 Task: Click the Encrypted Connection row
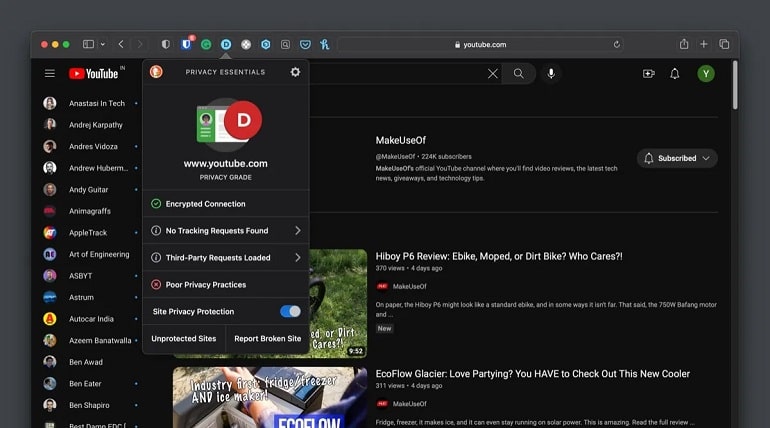point(226,204)
